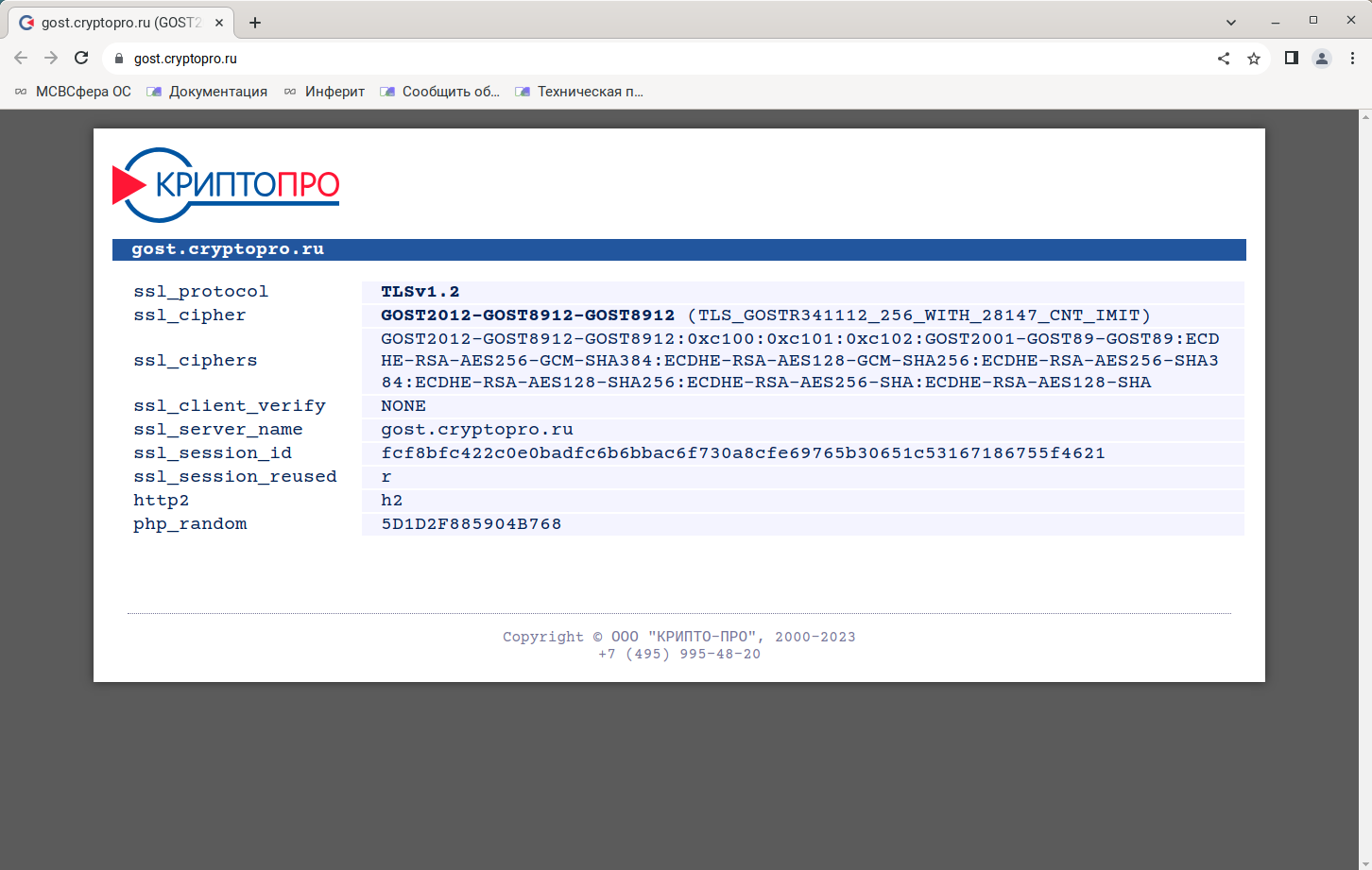The height and width of the screenshot is (870, 1372).
Task: Click the 5D1D2F885904B768 value
Action: click(x=471, y=524)
